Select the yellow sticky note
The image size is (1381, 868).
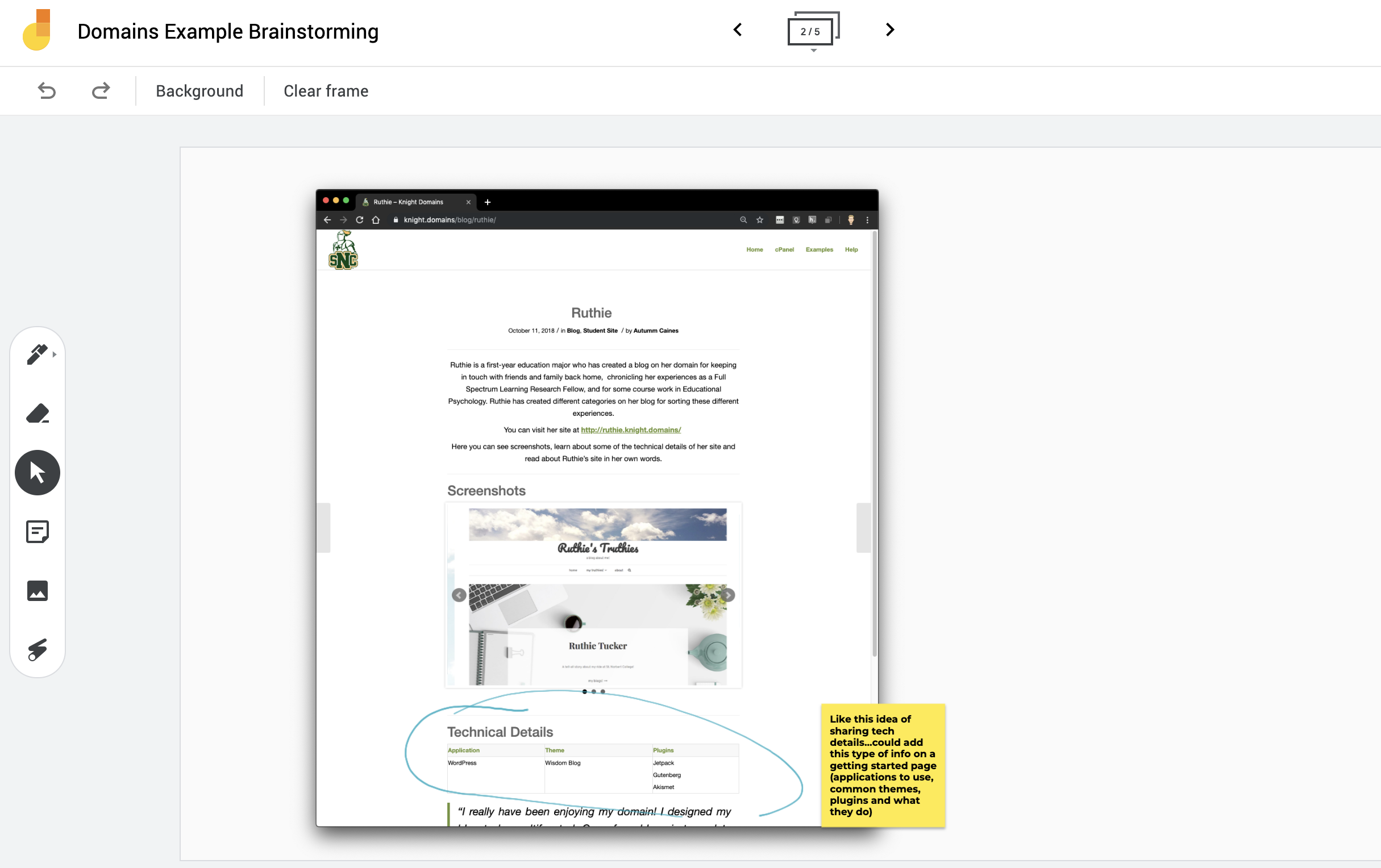[882, 765]
